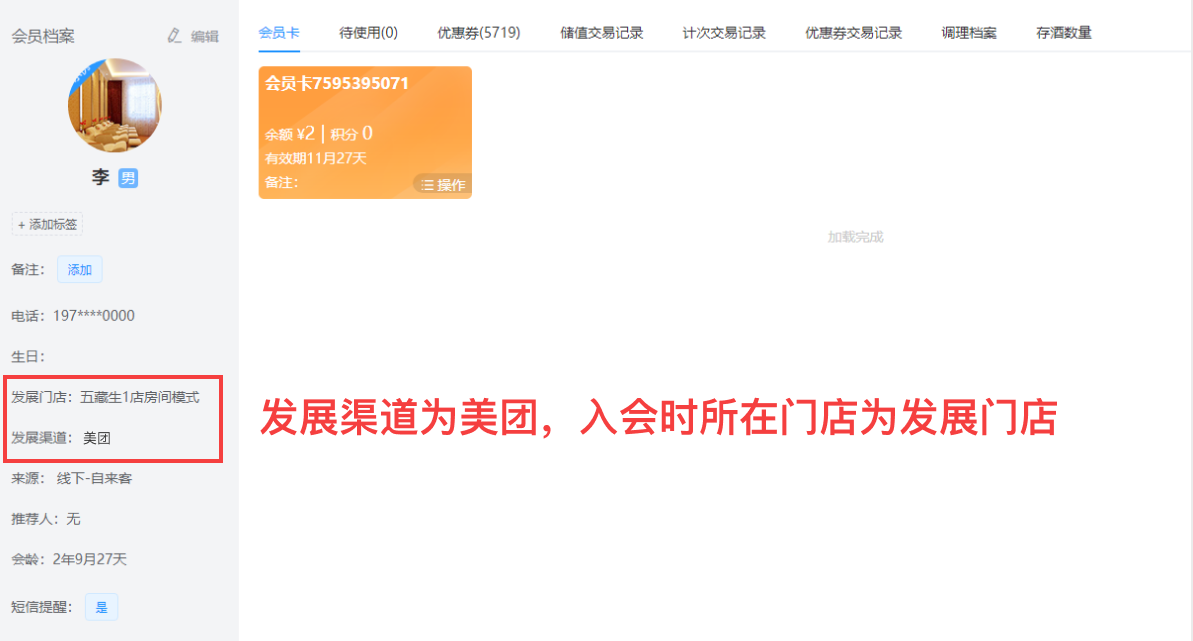Add a tag via 添加标签
Image resolution: width=1193 pixels, height=641 pixels.
tap(47, 225)
